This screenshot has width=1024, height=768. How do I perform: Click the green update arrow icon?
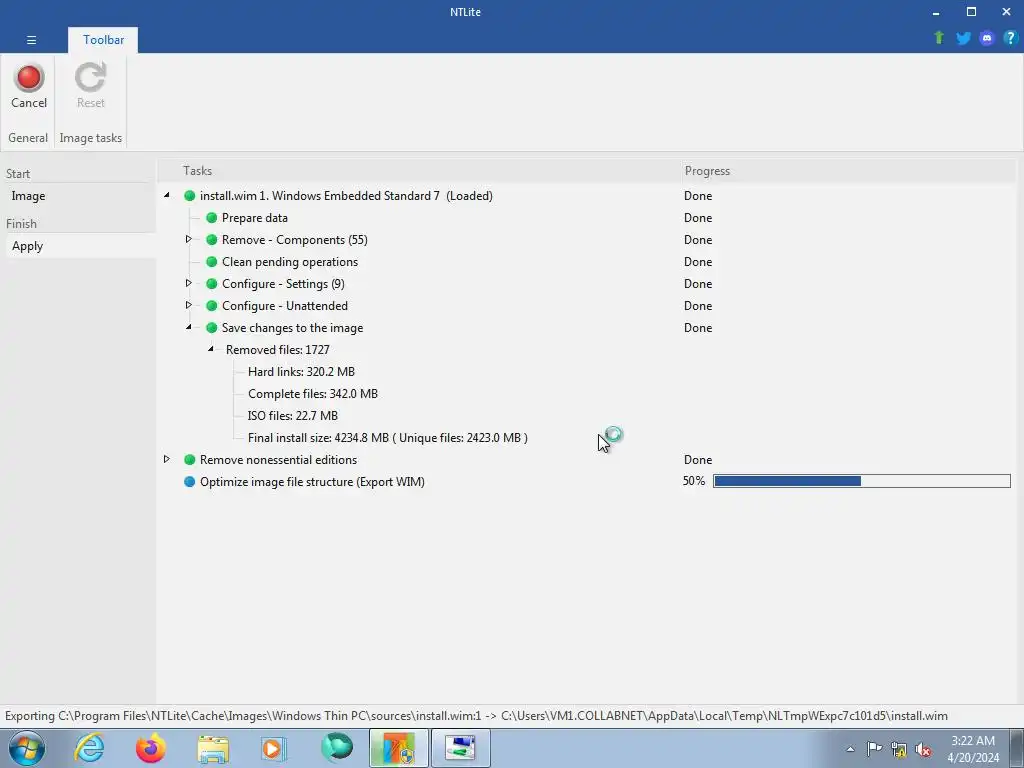click(x=939, y=38)
